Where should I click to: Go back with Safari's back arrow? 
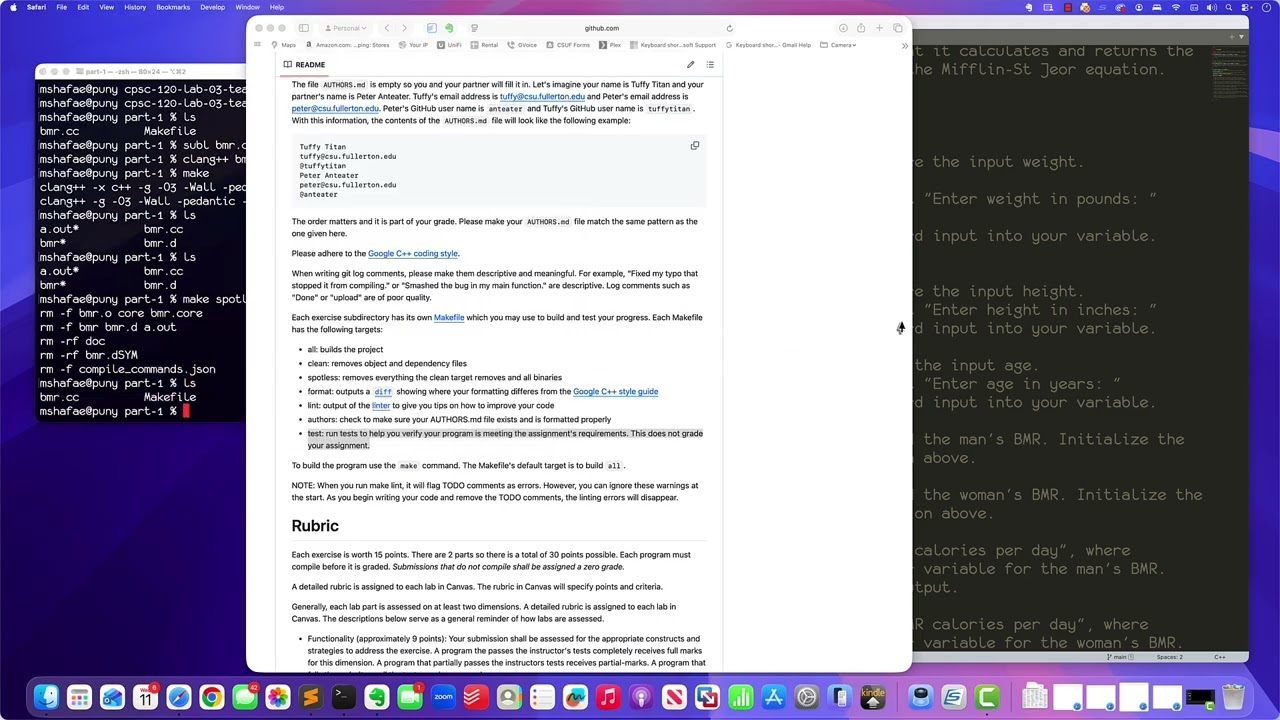[x=387, y=28]
